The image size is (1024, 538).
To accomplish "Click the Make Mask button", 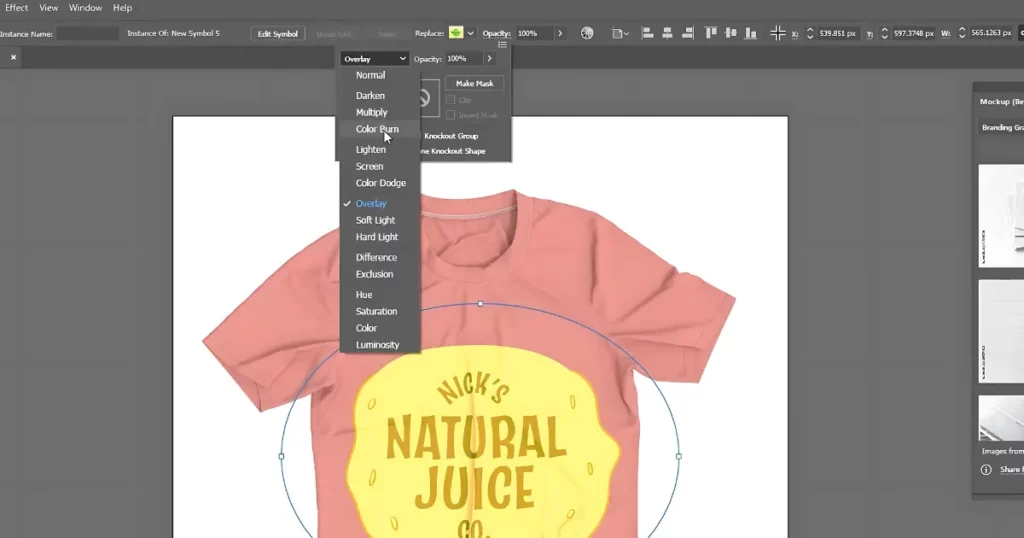I will tap(474, 84).
